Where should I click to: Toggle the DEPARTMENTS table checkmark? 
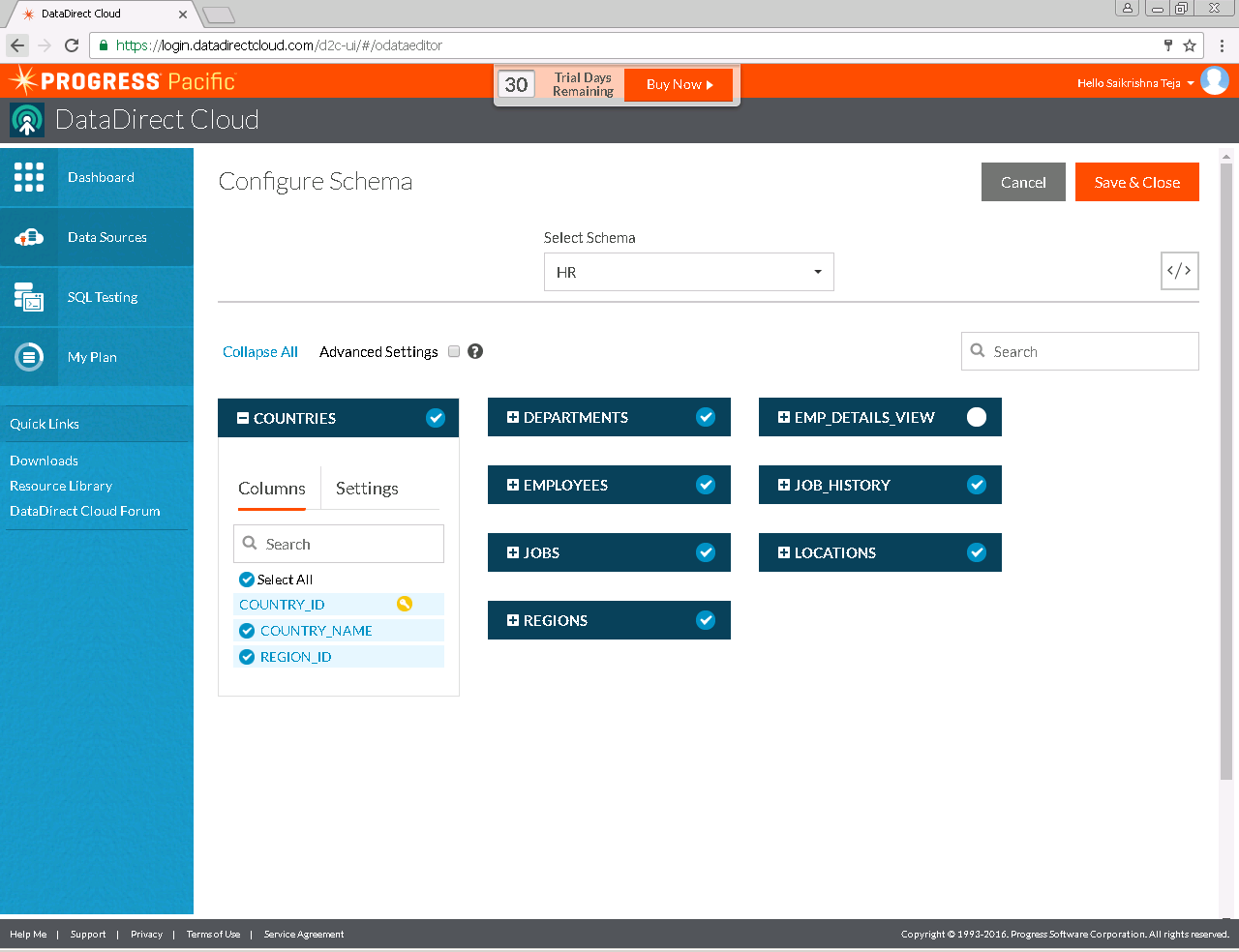(706, 417)
